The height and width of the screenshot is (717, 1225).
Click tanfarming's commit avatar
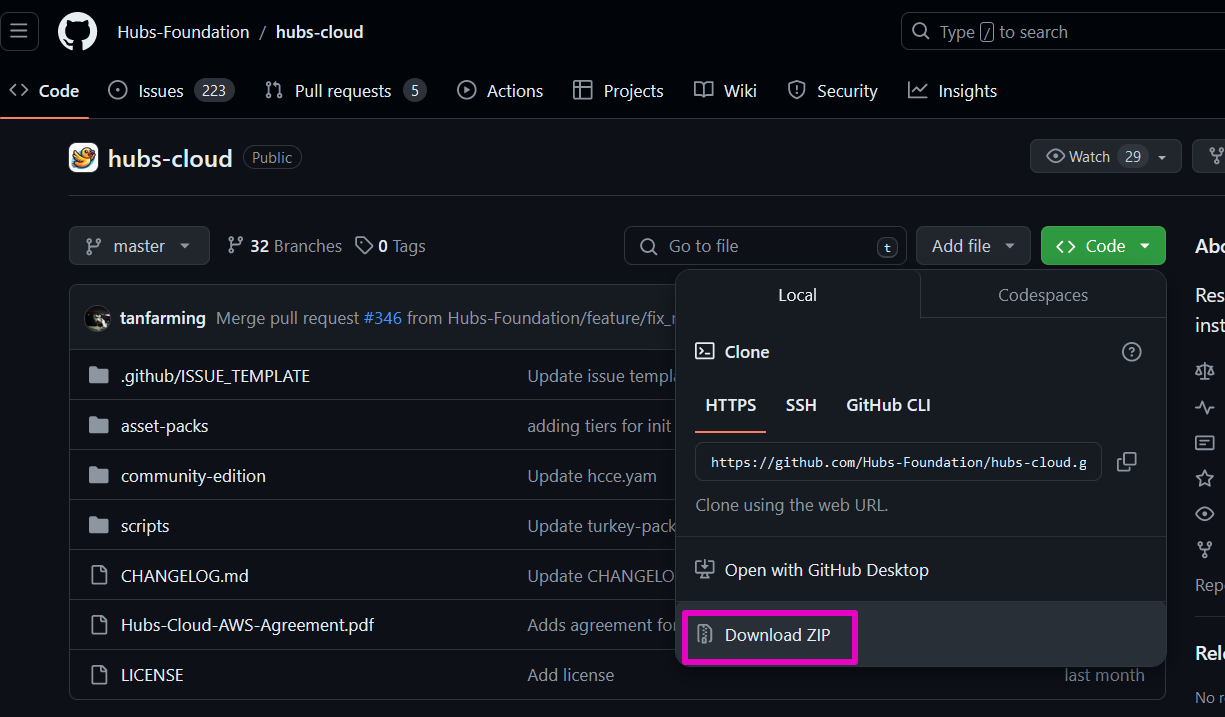coord(98,318)
